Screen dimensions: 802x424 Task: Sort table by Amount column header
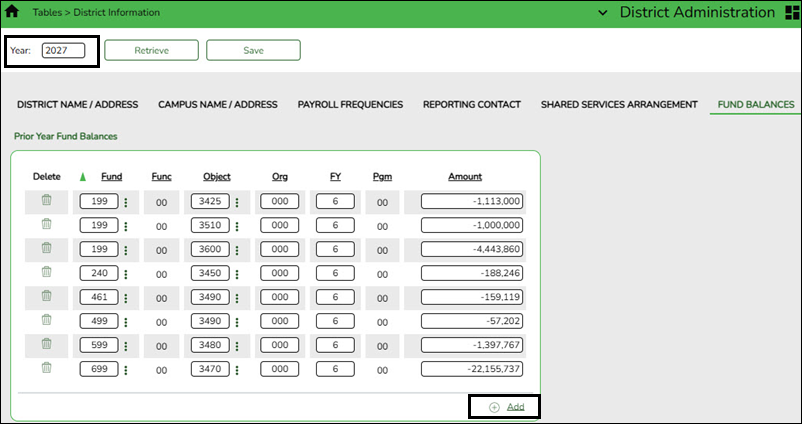(465, 176)
